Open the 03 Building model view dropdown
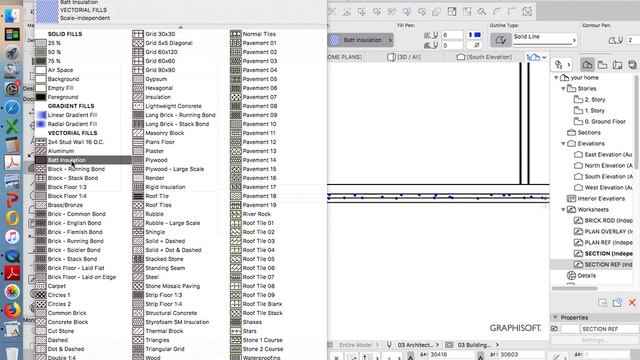This screenshot has height=360, width=640. click(478, 345)
